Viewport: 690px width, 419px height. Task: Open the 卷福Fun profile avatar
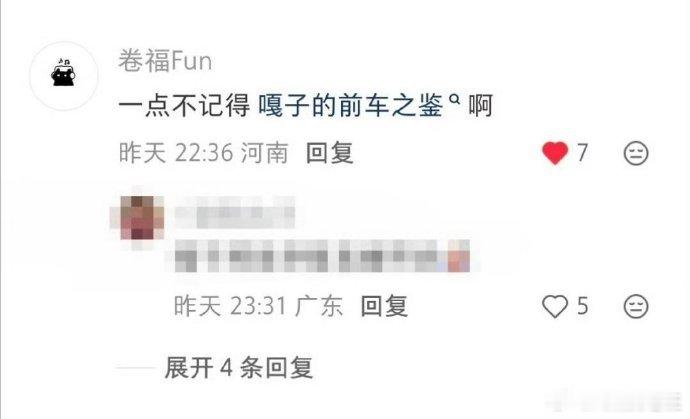(x=64, y=76)
